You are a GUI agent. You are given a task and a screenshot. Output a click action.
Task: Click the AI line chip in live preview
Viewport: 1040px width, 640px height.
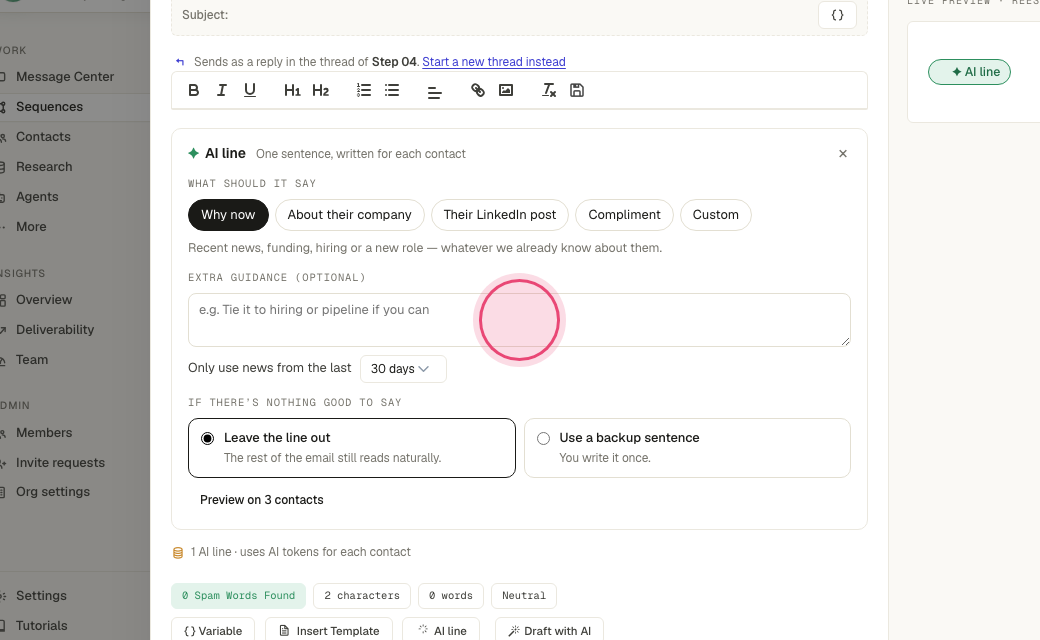click(969, 72)
